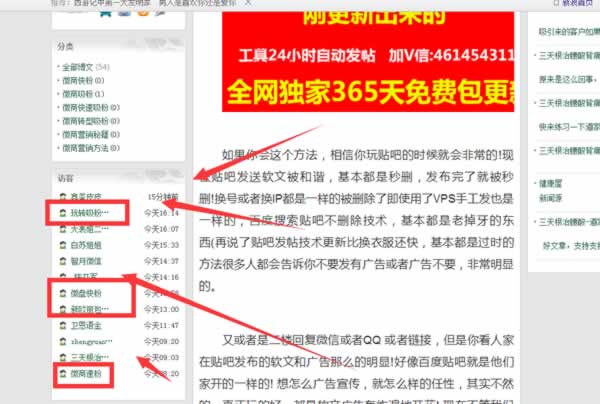The image size is (600, 404).
Task: Click comment text 好文章，支持支持
Action: [571, 246]
